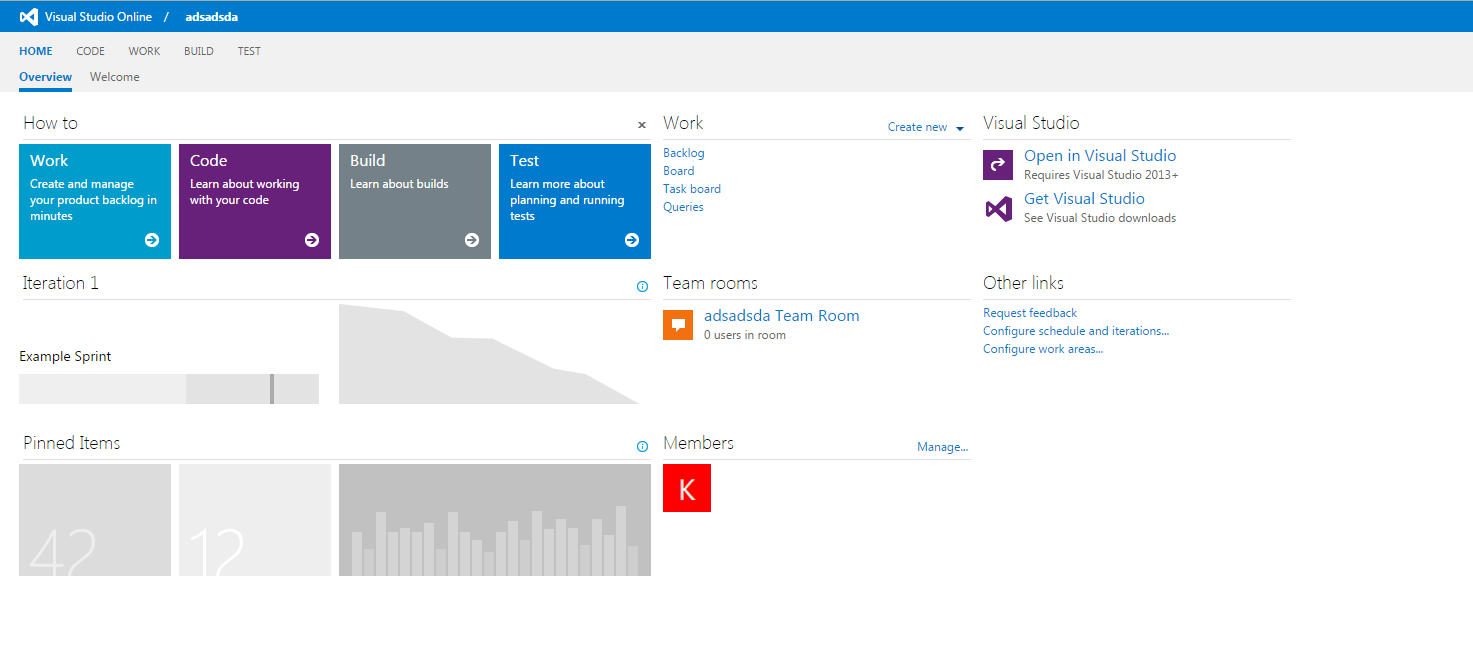Open the Board link

point(679,171)
